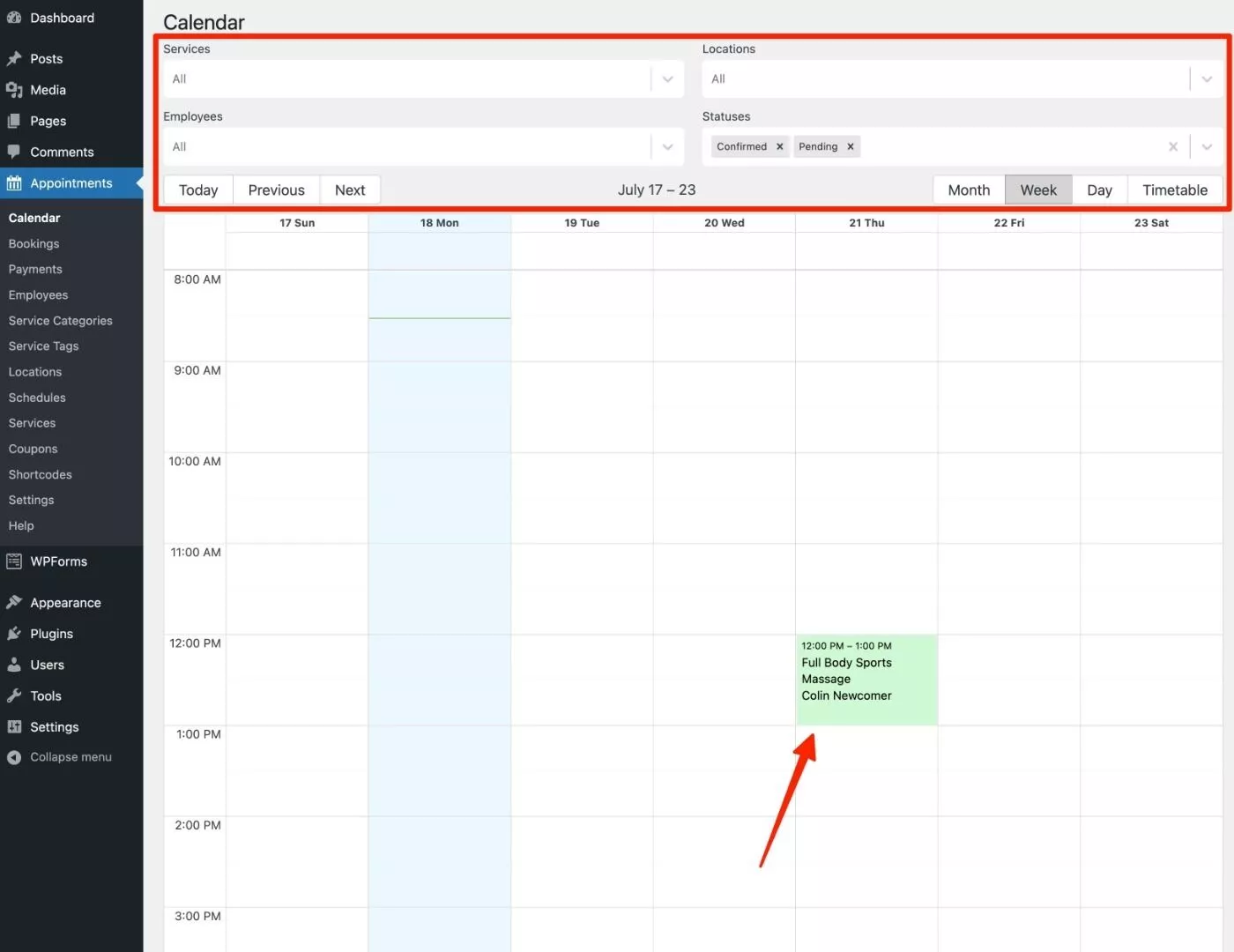
Task: Click the Plugins plug icon
Action: [14, 634]
